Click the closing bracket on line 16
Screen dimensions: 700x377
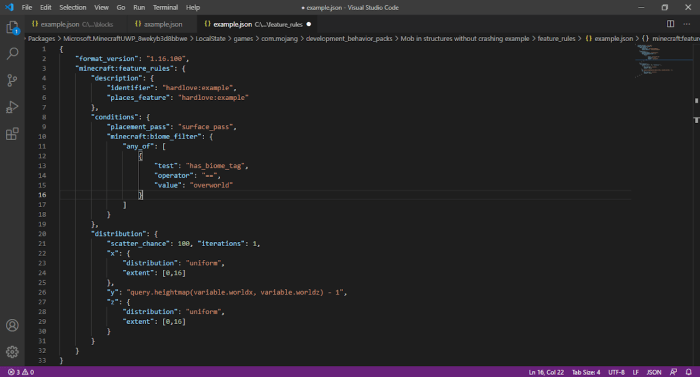[x=141, y=195]
